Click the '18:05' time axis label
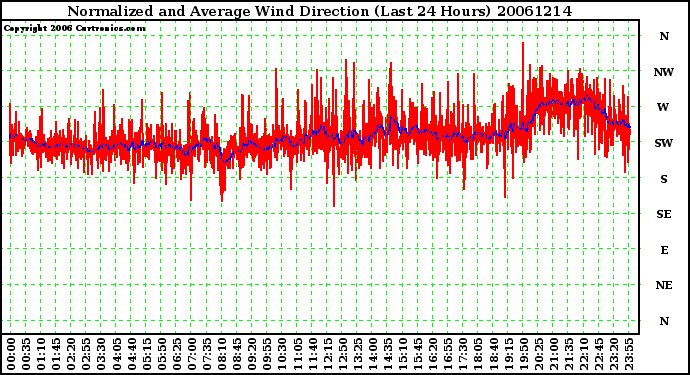 click(479, 354)
